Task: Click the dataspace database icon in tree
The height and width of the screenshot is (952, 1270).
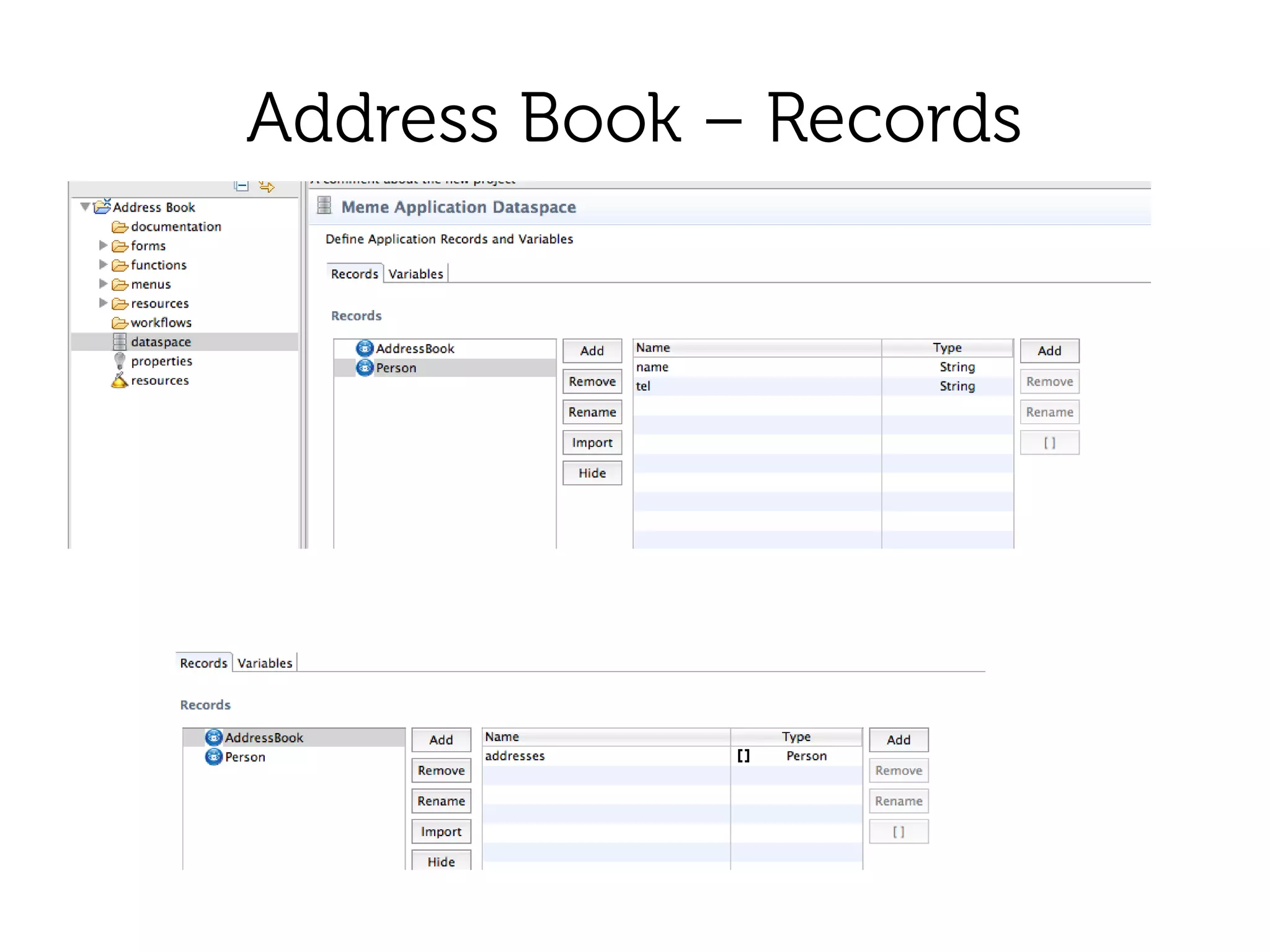Action: click(x=120, y=342)
